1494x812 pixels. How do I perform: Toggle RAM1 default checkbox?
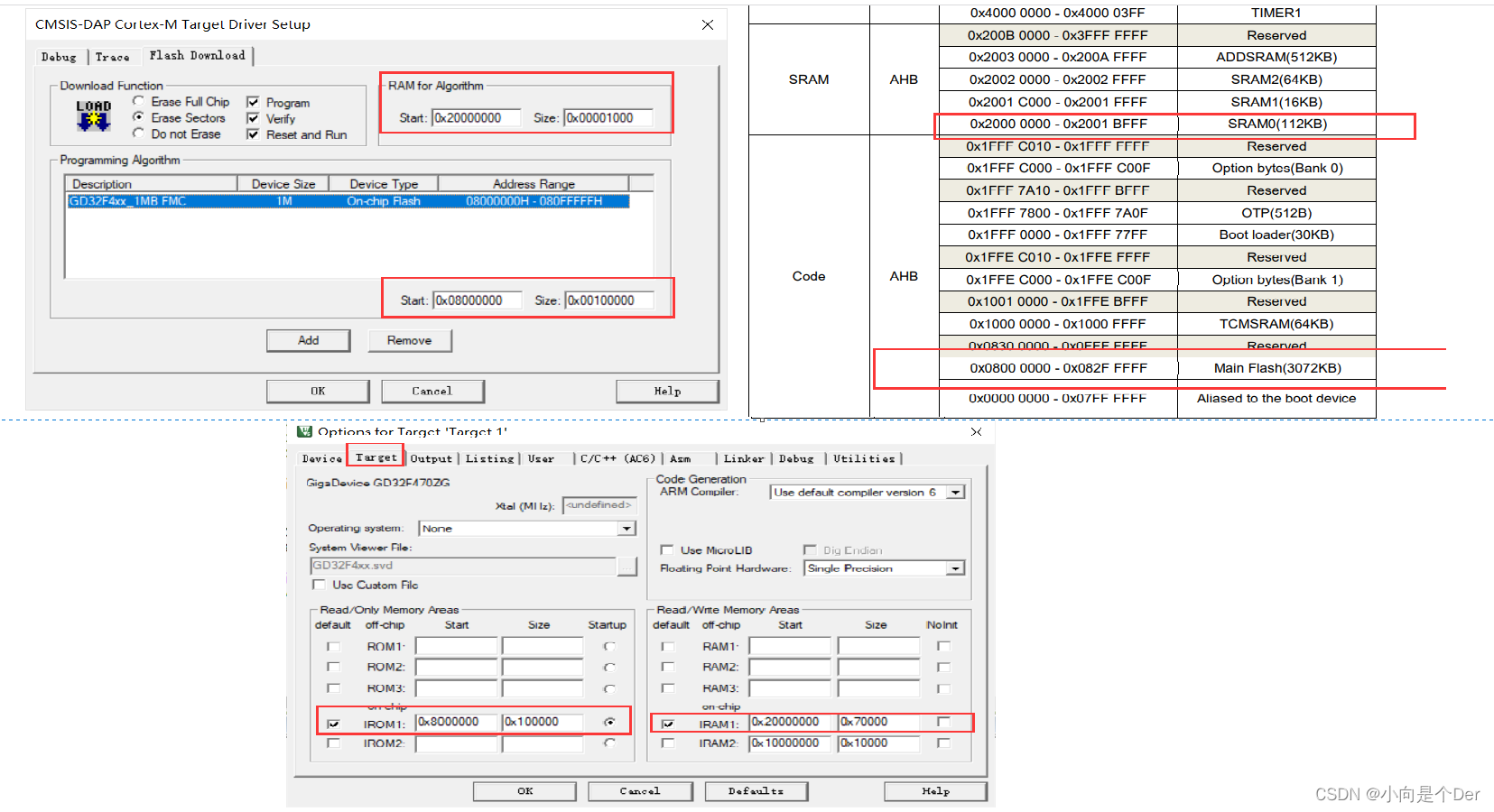pyautogui.click(x=668, y=646)
